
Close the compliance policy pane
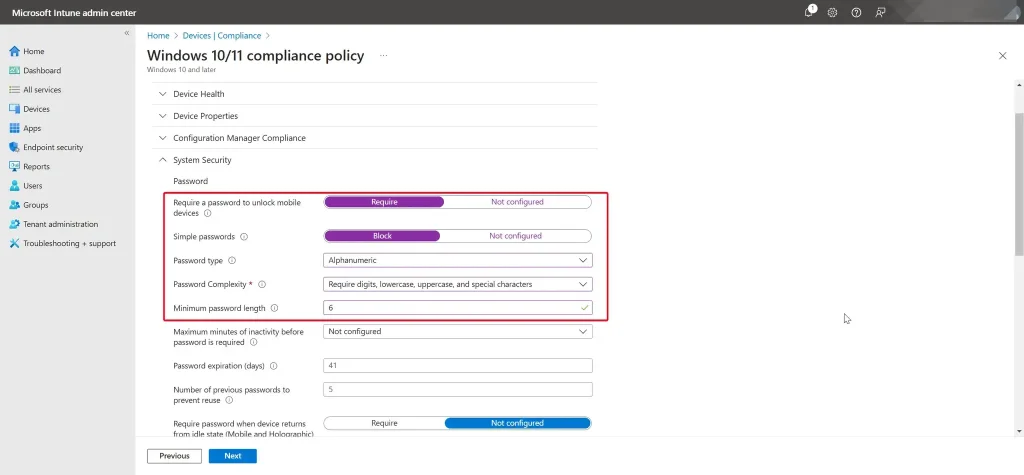1002,56
